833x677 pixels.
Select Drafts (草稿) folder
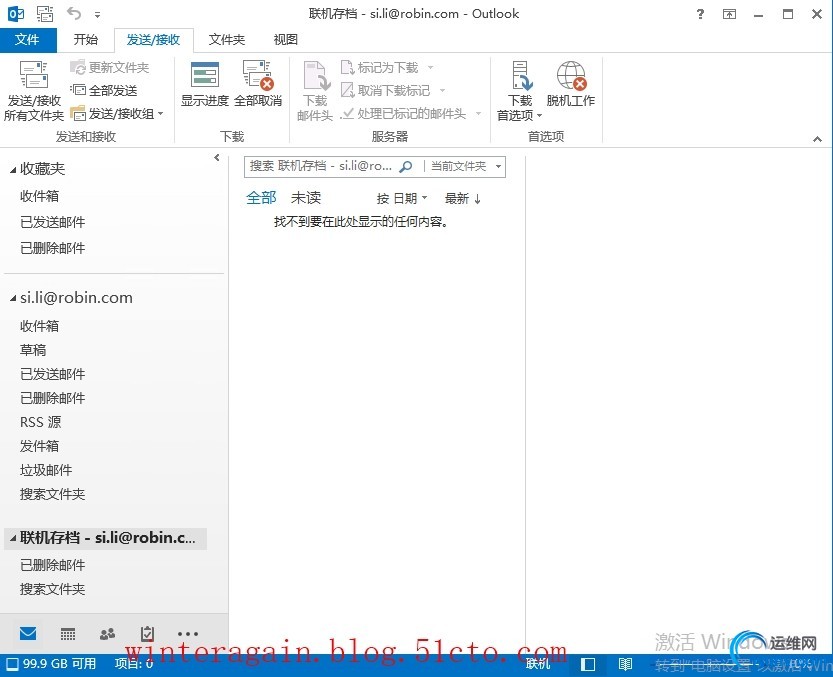(33, 350)
